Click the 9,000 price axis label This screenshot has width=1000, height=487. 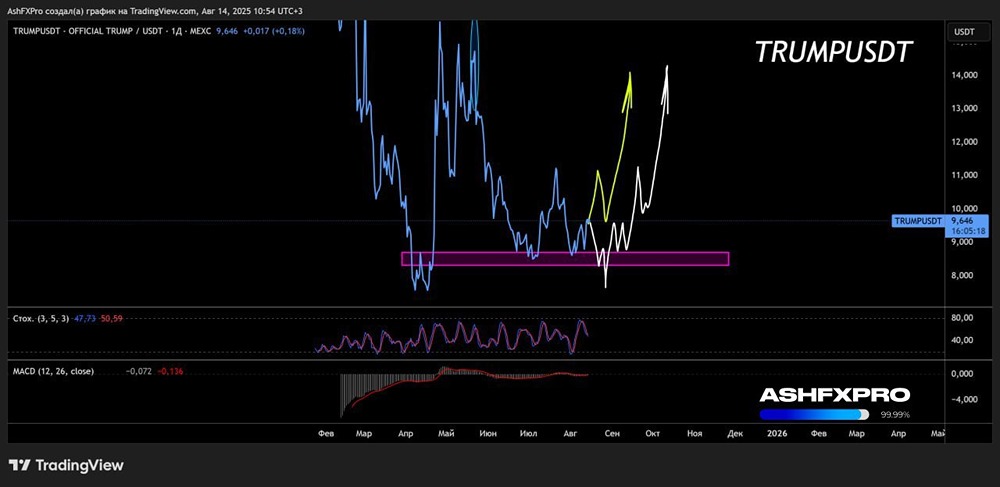tap(962, 242)
